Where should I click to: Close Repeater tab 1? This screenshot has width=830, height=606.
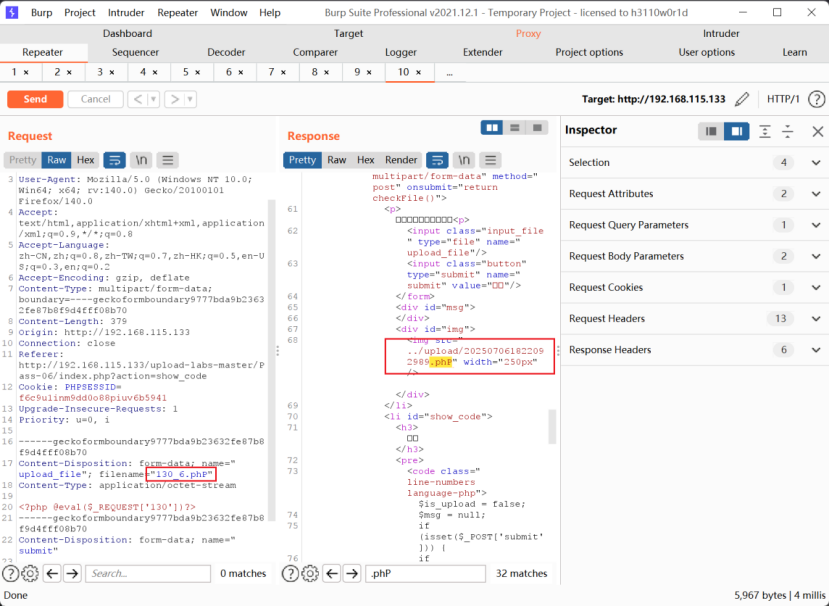click(26, 73)
